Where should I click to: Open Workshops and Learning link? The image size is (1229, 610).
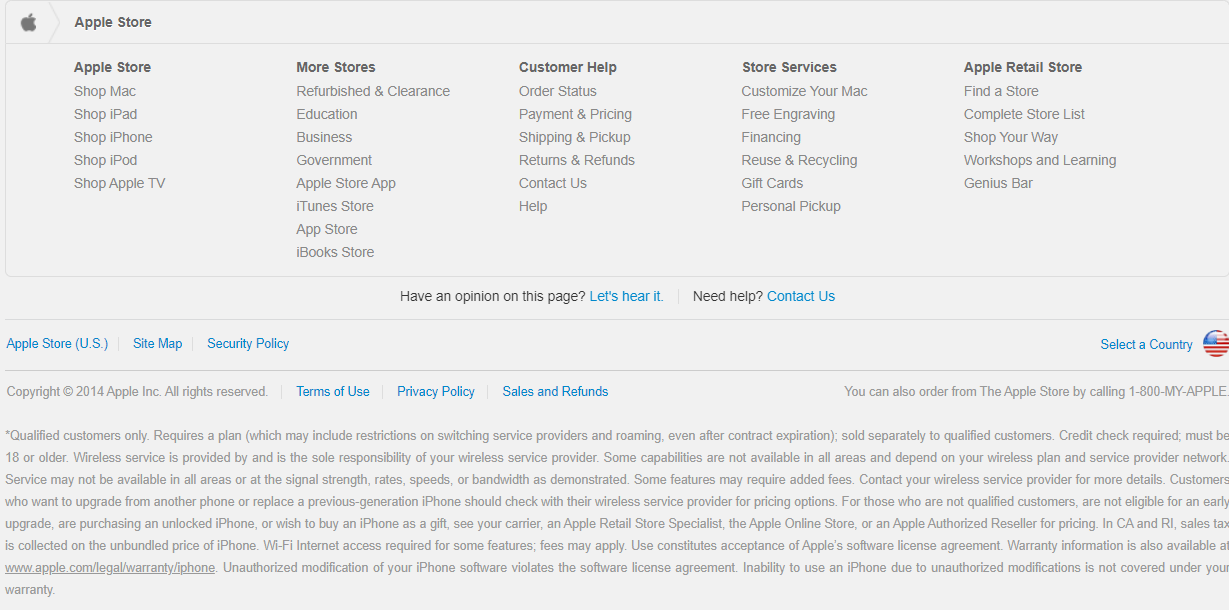[1040, 160]
